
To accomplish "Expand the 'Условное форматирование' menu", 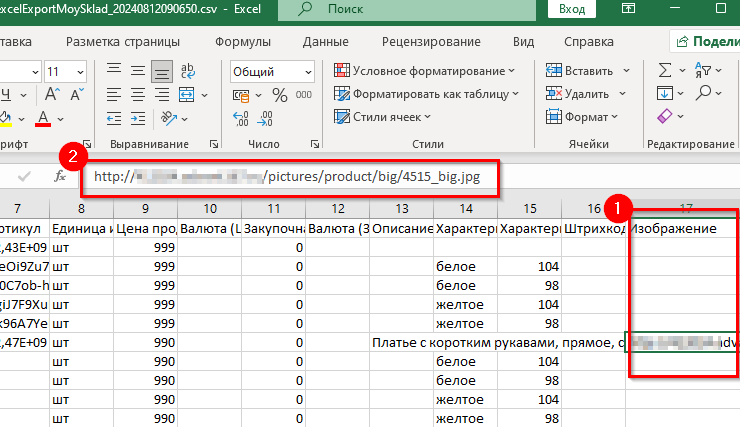I will [x=425, y=71].
